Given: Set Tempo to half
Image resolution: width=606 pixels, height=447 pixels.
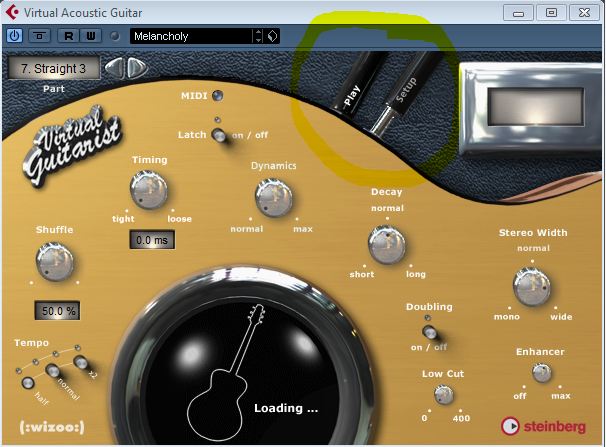Looking at the screenshot, I should tap(28, 383).
